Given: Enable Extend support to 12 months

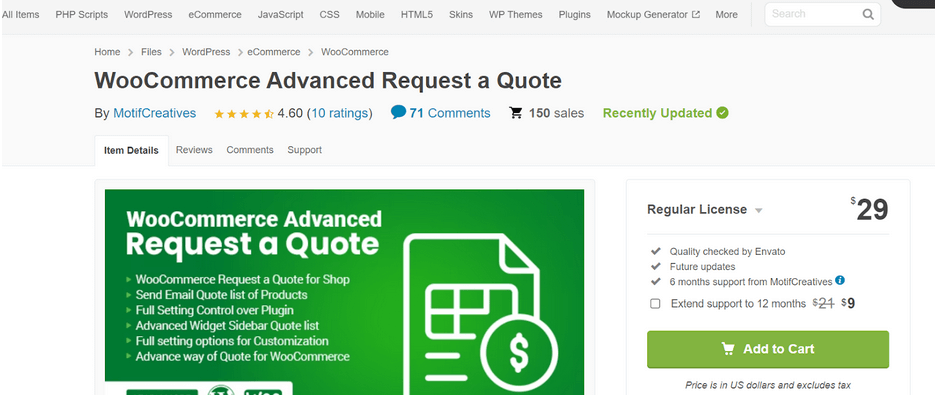Looking at the screenshot, I should pos(655,303).
